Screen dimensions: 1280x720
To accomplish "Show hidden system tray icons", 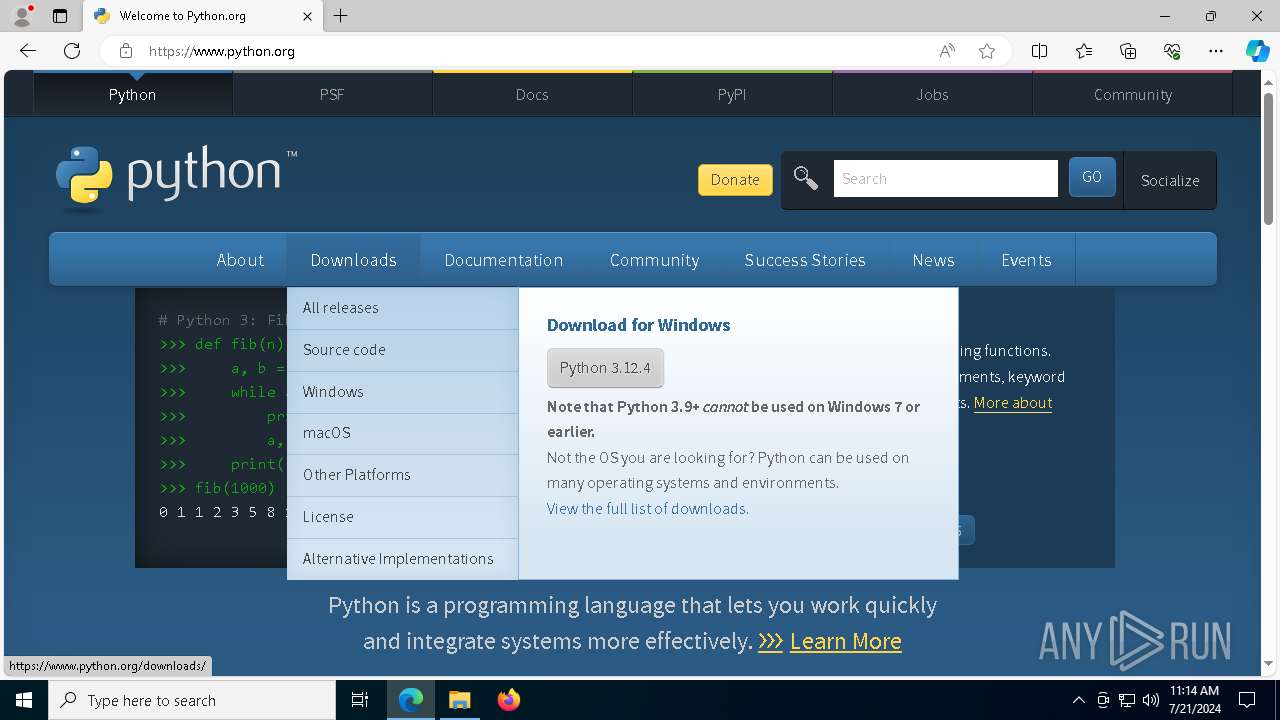I will coord(1078,700).
